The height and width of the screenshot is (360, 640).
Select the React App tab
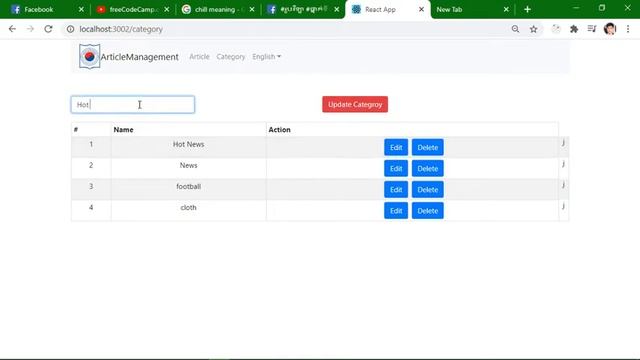pos(386,9)
